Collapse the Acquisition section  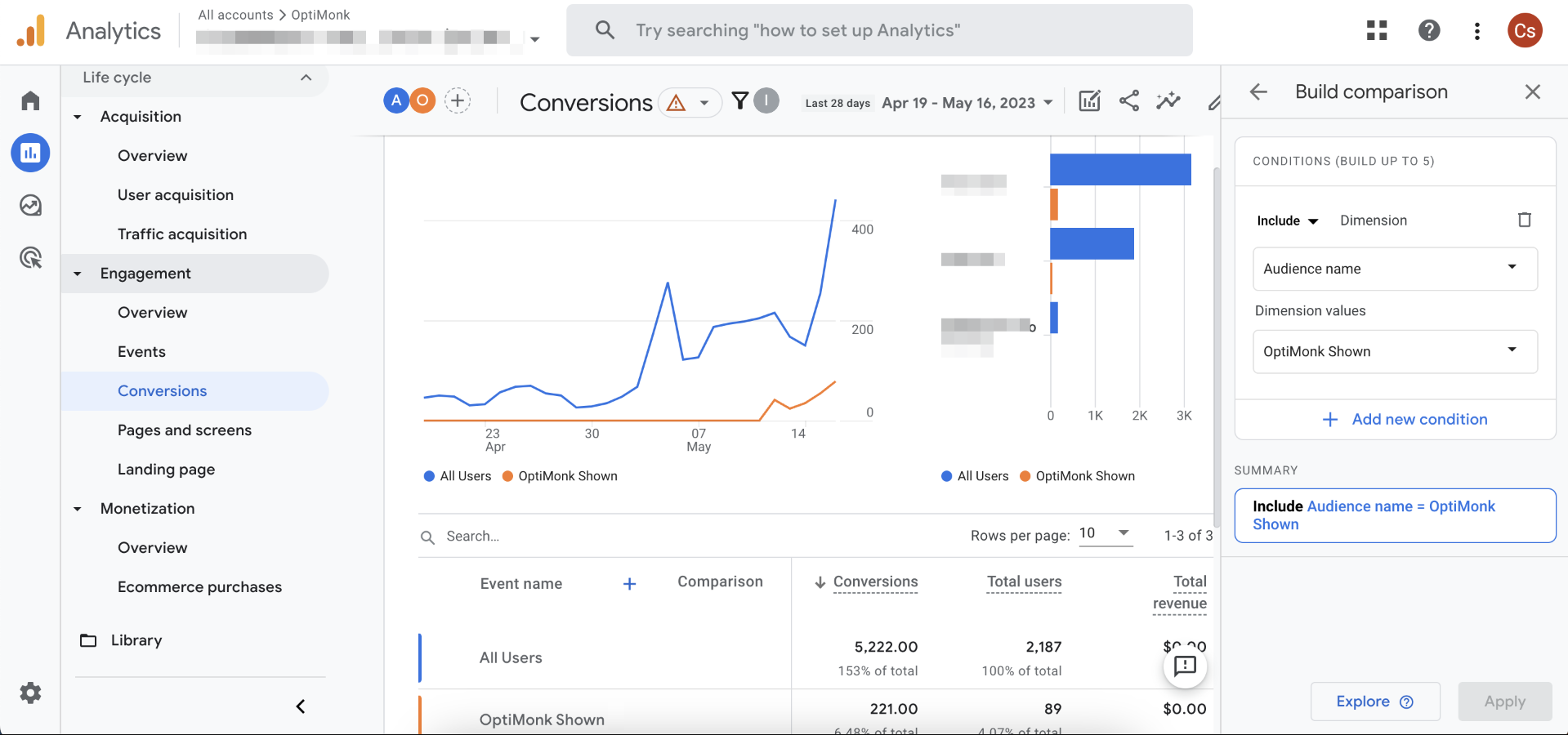78,117
